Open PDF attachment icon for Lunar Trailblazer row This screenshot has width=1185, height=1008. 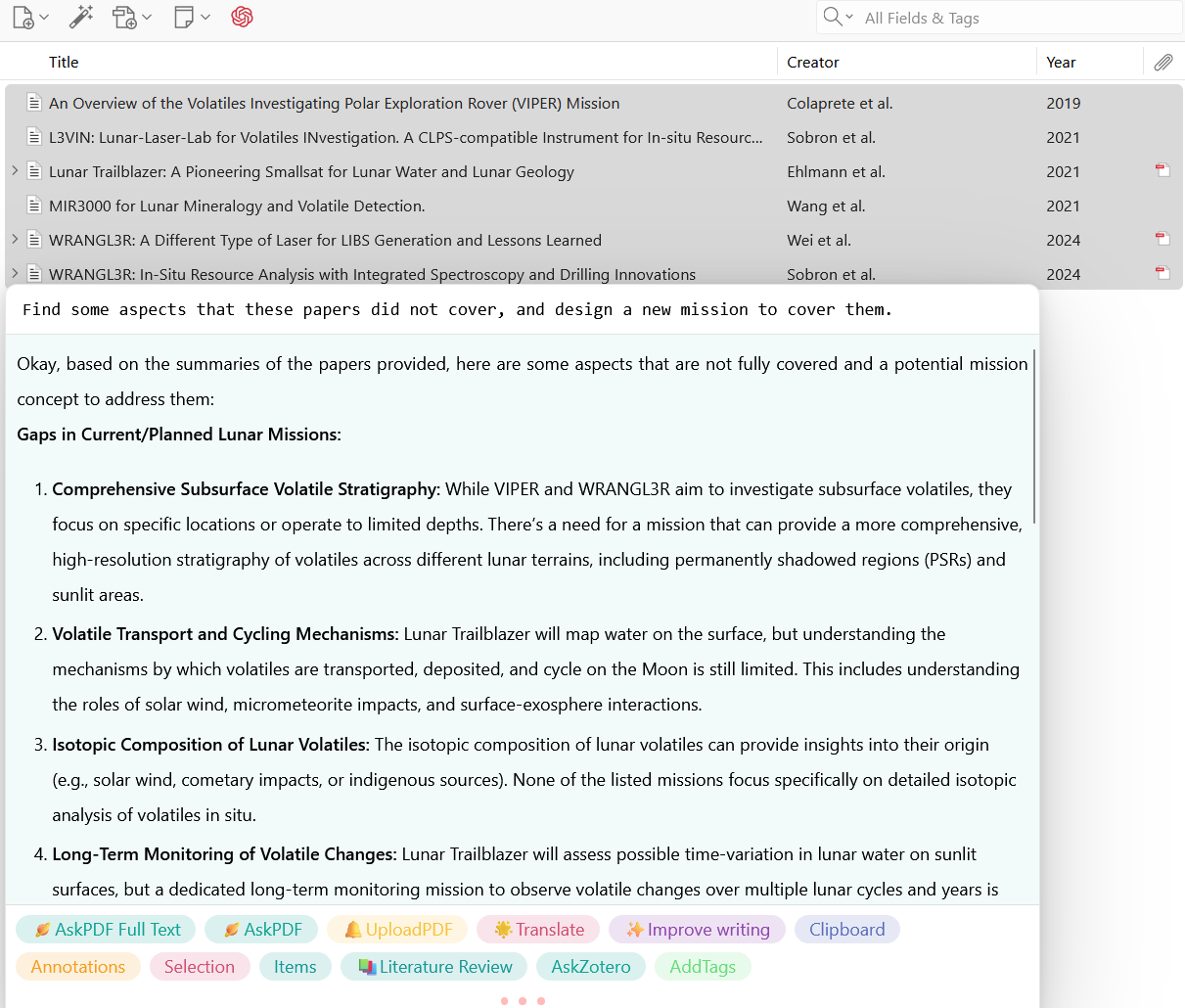pyautogui.click(x=1162, y=171)
